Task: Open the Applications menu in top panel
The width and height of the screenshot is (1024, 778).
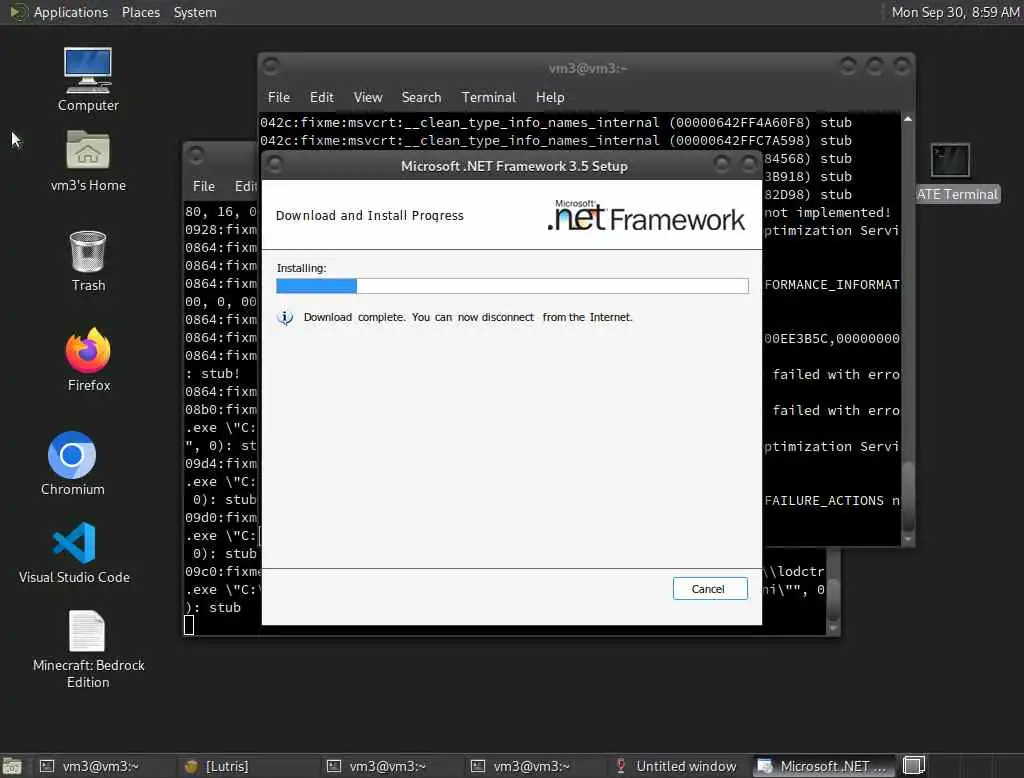Action: (71, 12)
